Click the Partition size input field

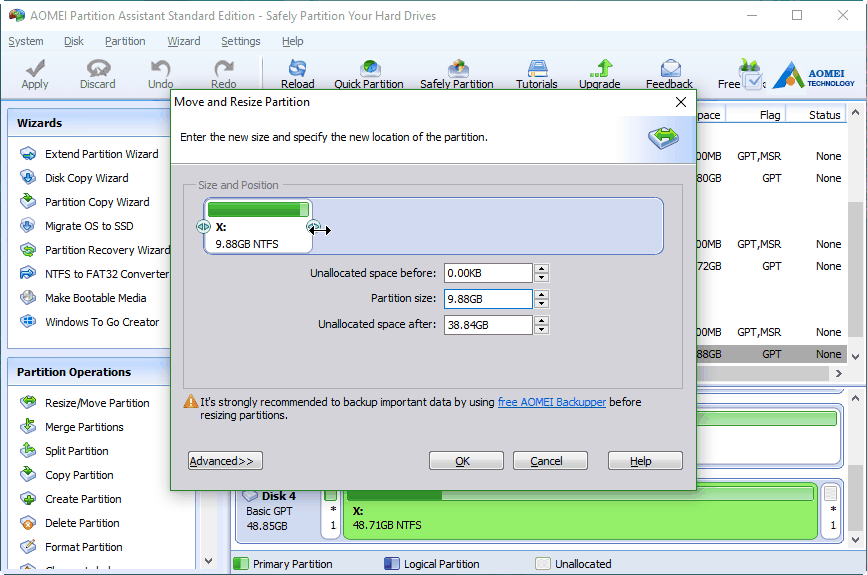click(488, 299)
